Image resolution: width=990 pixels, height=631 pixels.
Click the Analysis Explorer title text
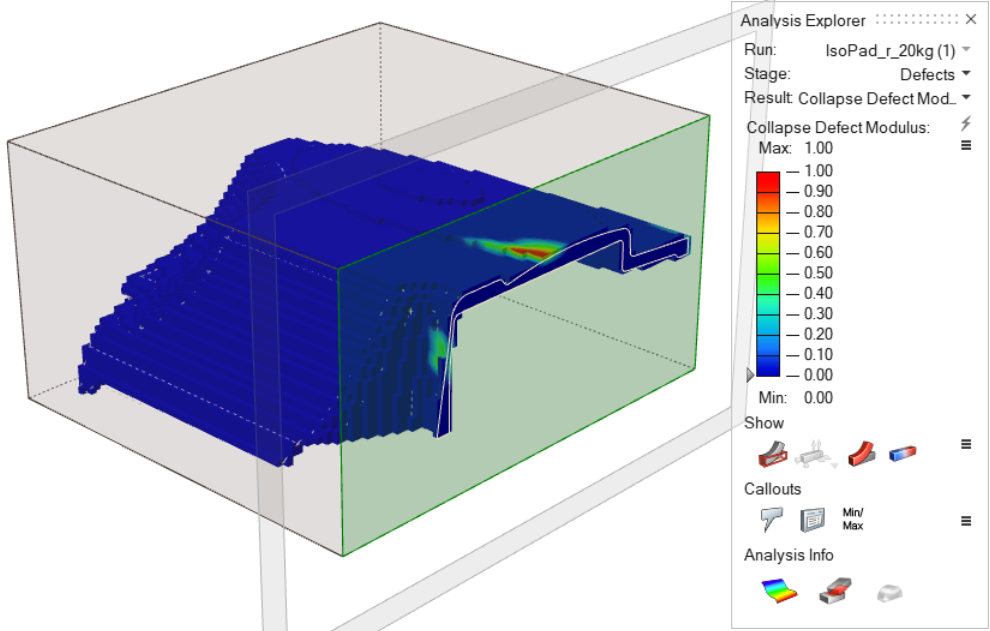click(x=802, y=21)
